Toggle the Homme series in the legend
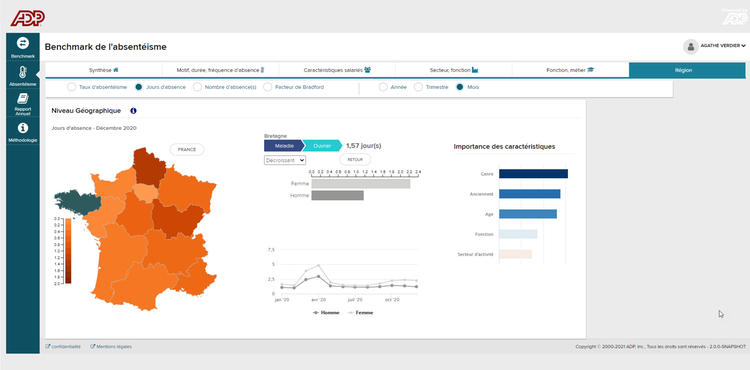The image size is (750, 370). pos(326,313)
